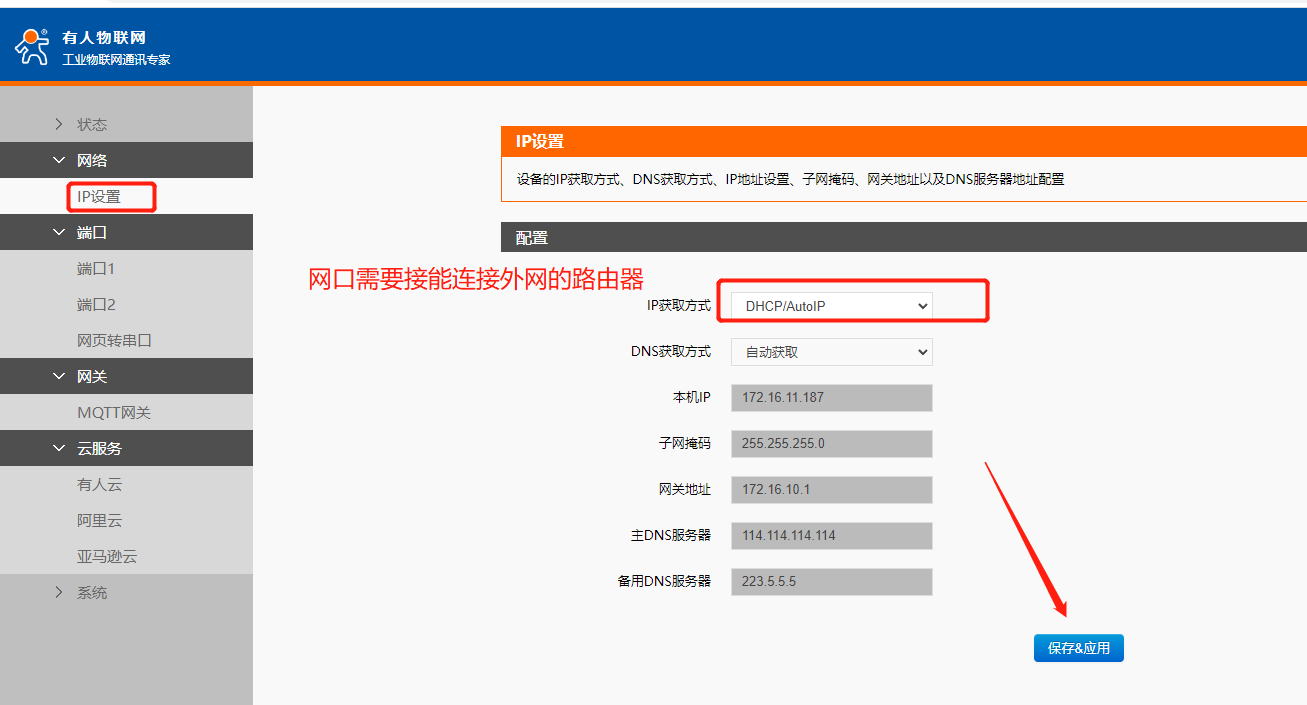Click the 有人物联网 logo icon
This screenshot has height=705, width=1307.
(32, 46)
